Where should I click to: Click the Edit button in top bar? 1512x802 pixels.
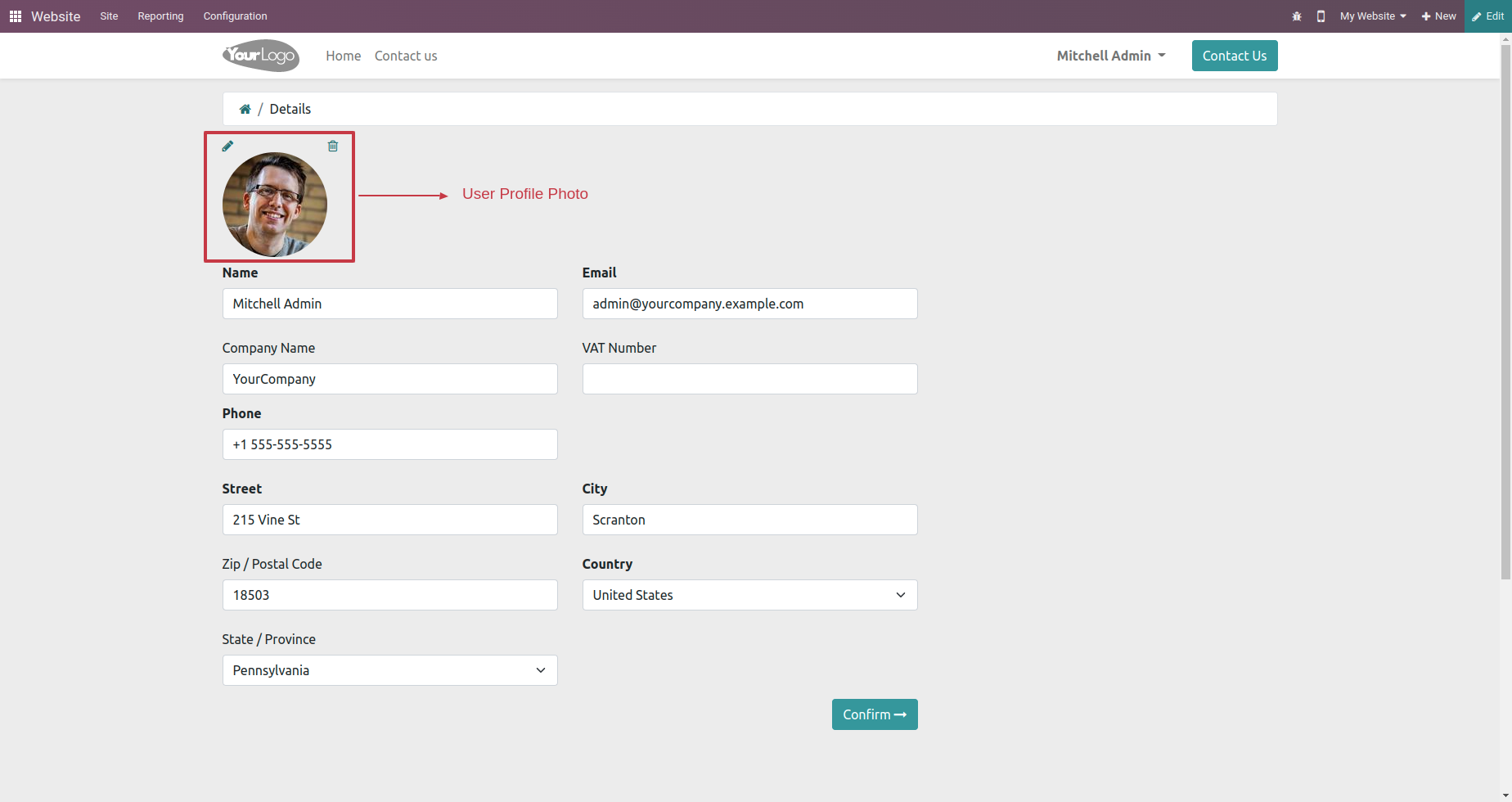[x=1488, y=16]
